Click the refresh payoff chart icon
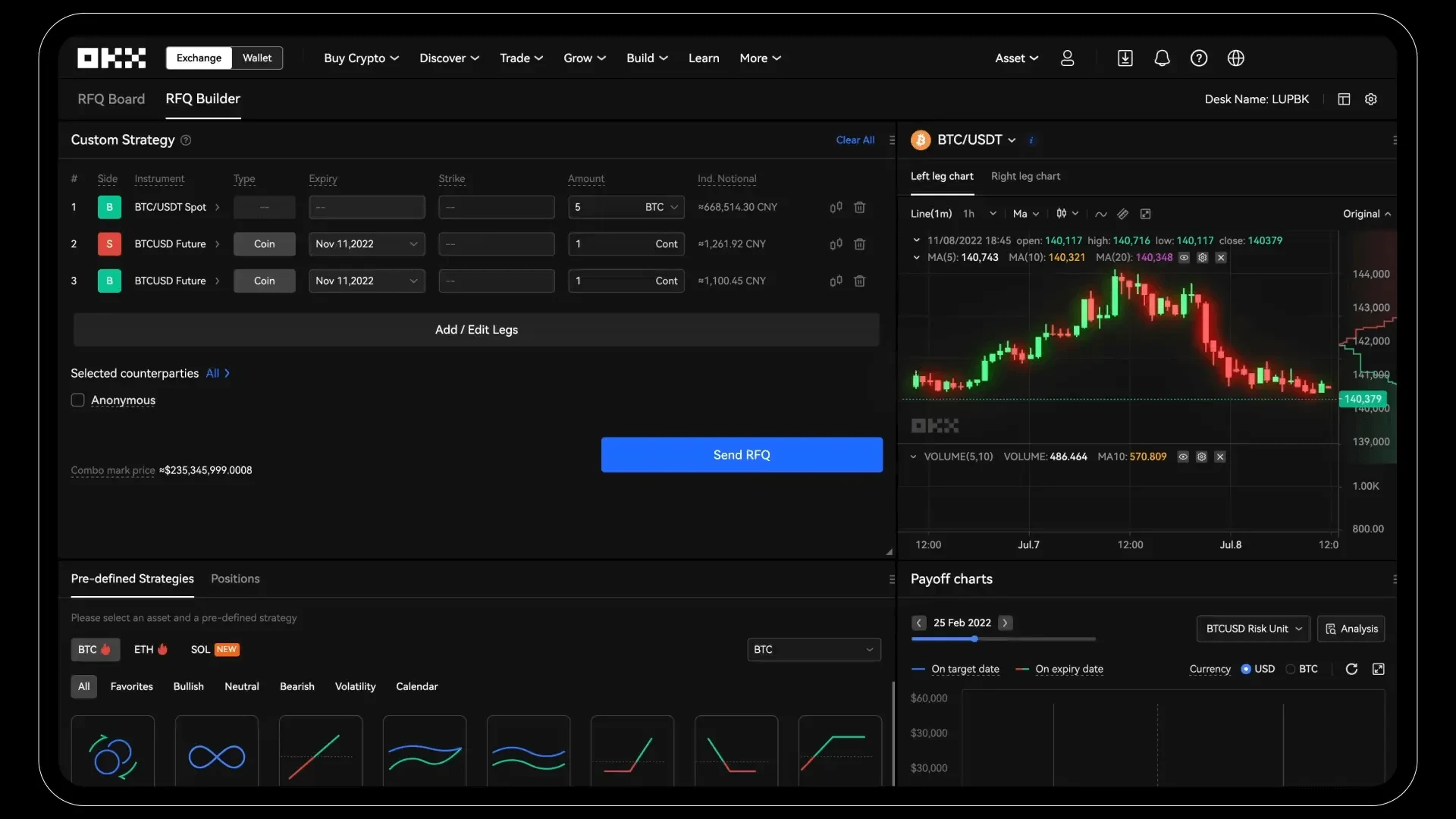This screenshot has width=1456, height=819. click(x=1351, y=668)
